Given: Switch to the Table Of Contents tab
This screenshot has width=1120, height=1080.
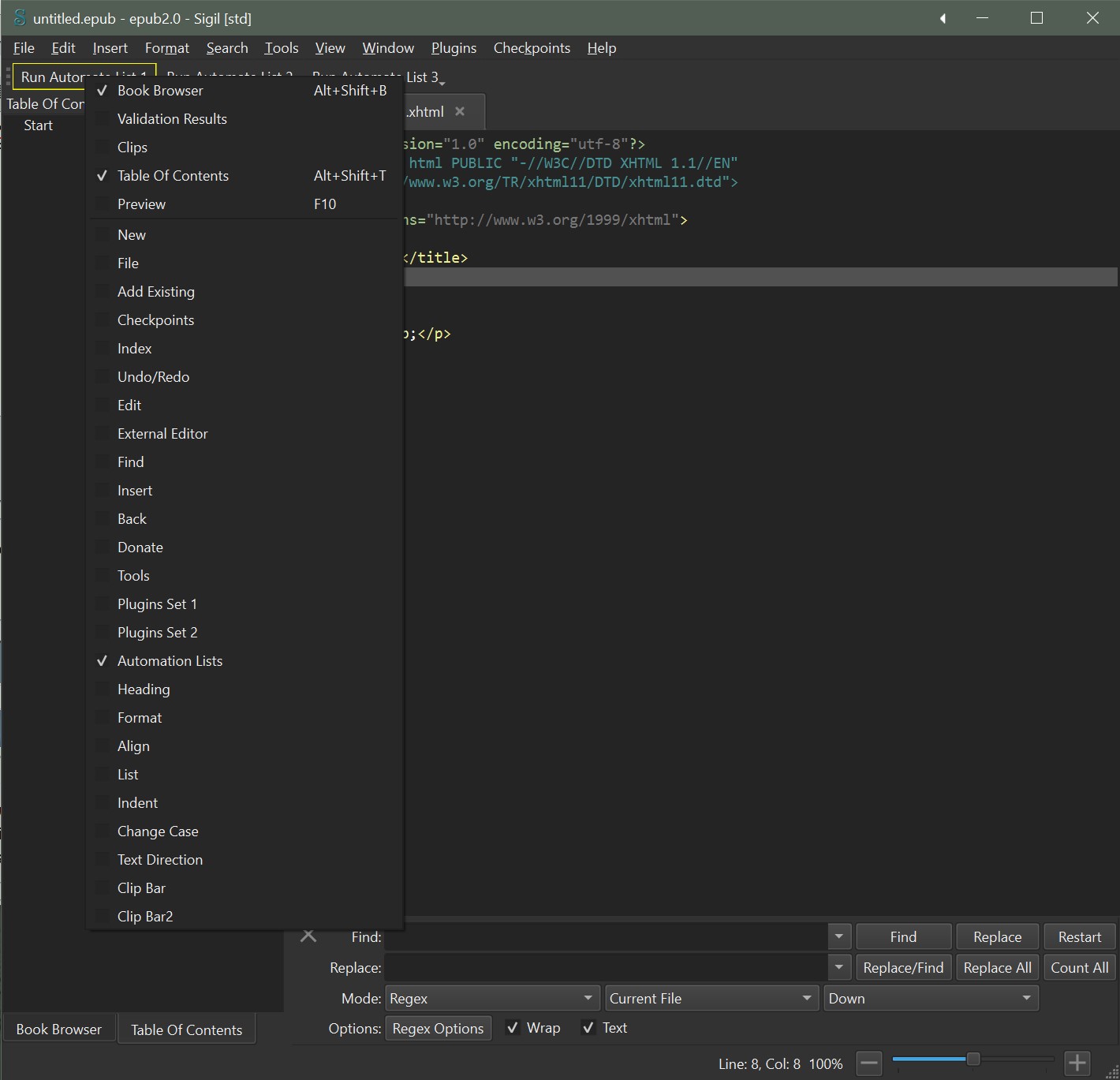Looking at the screenshot, I should coord(187,1030).
